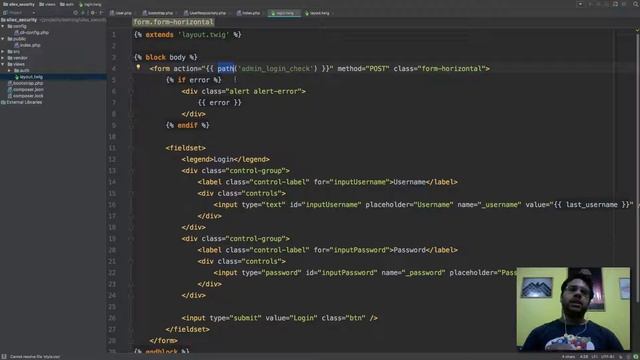Click the lightbulb intention icon on line 4
640x360 pixels.
[x=138, y=68]
